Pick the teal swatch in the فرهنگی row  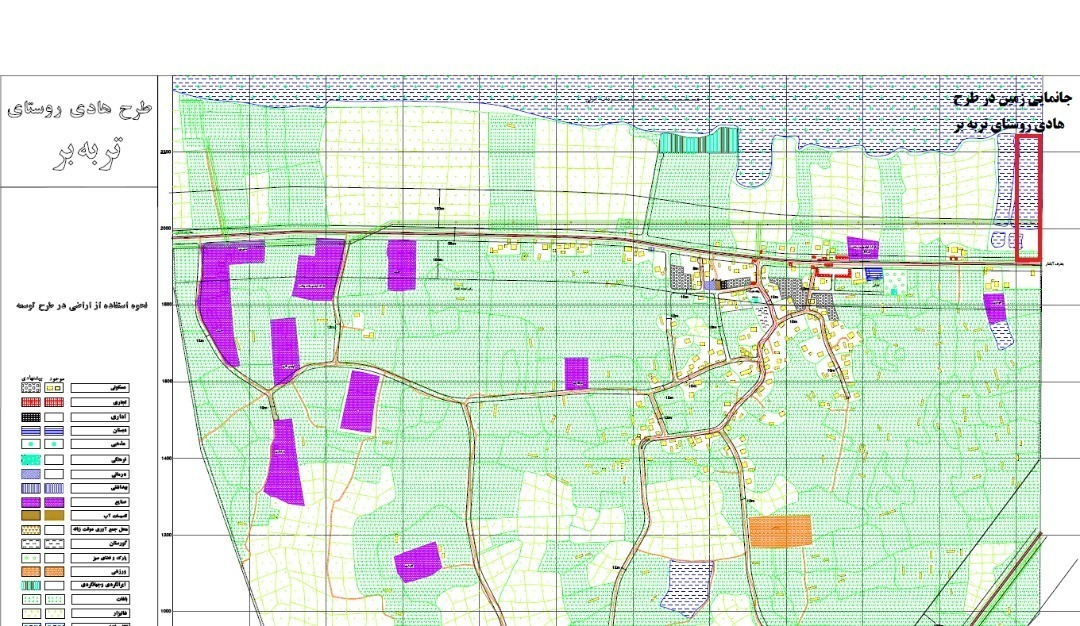31,459
